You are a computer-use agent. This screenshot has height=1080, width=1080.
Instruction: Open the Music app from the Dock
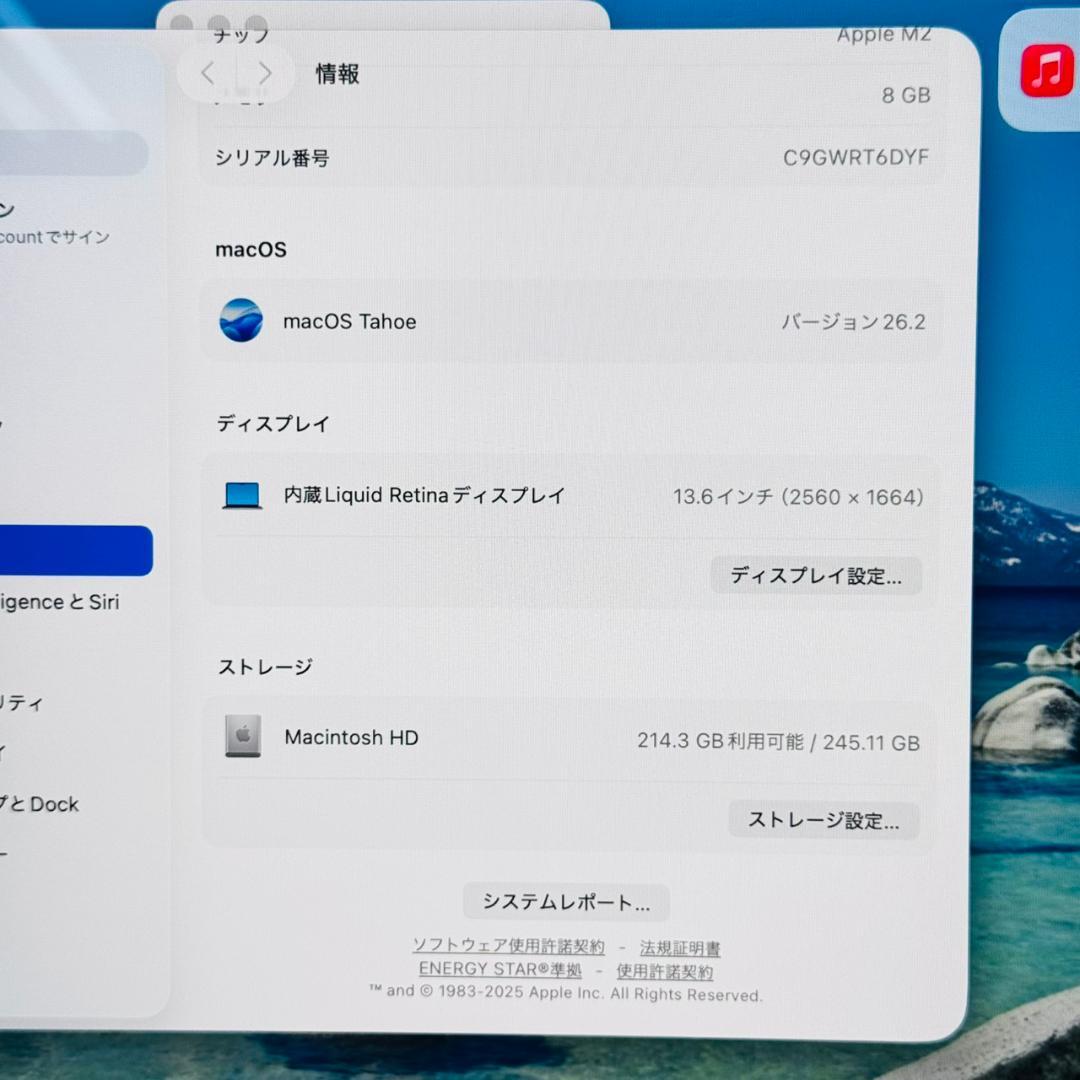[1045, 70]
